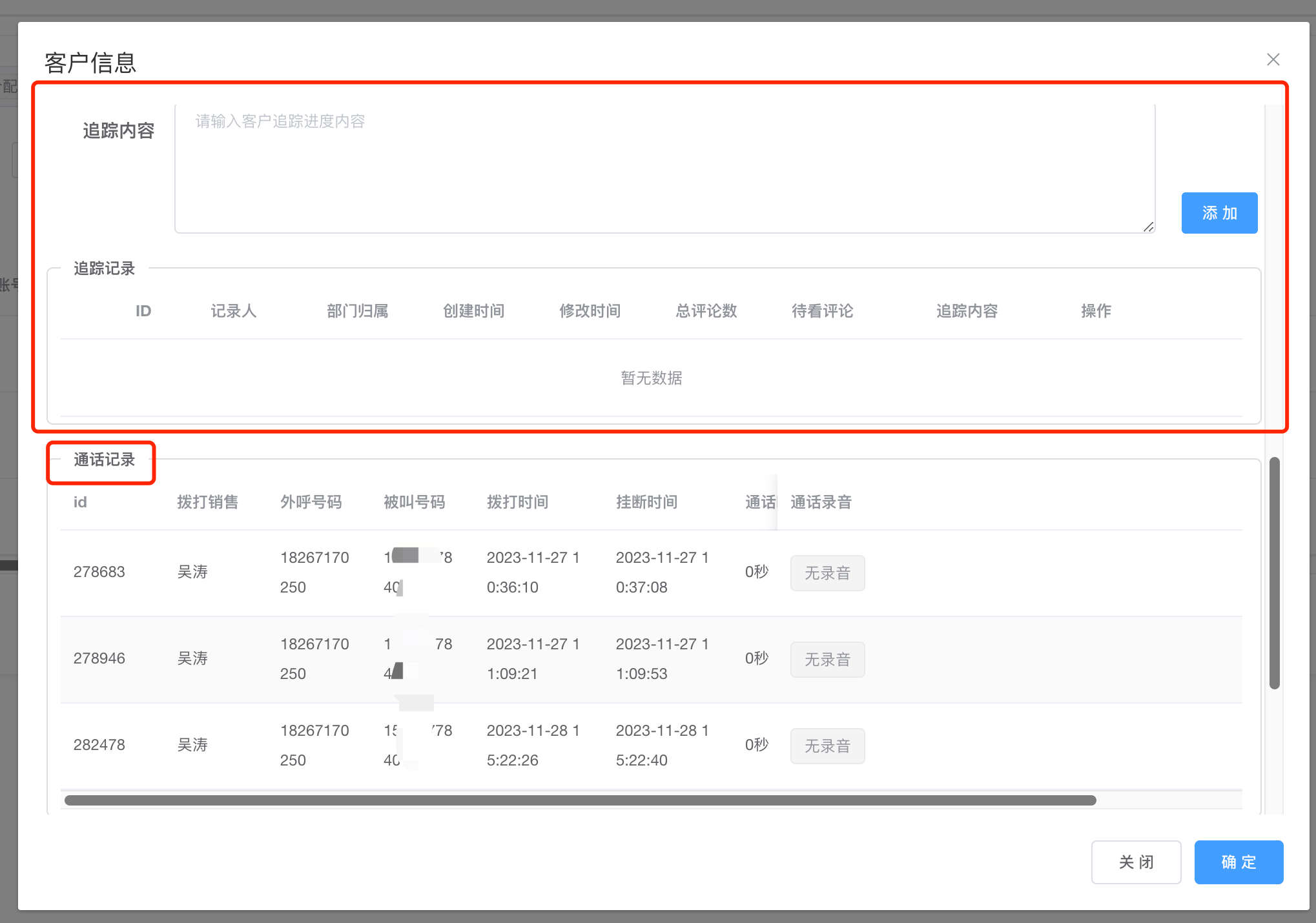Click the textarea resize handle corner
Image resolution: width=1316 pixels, height=923 pixels.
pos(1148,227)
